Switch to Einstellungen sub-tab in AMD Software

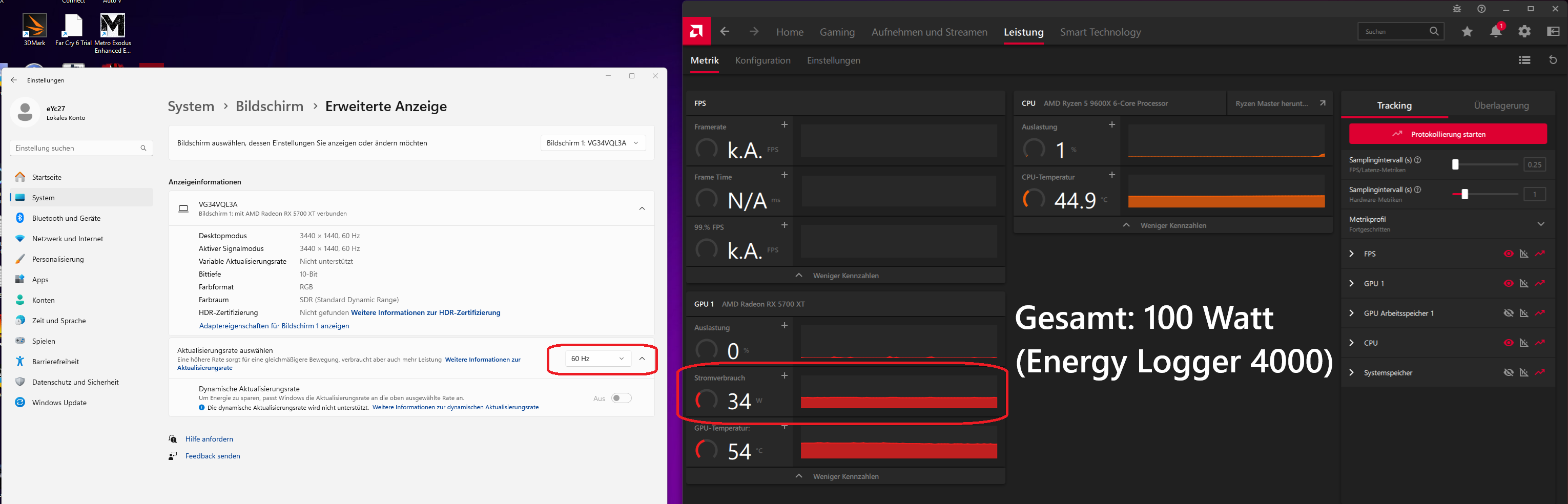pyautogui.click(x=833, y=60)
